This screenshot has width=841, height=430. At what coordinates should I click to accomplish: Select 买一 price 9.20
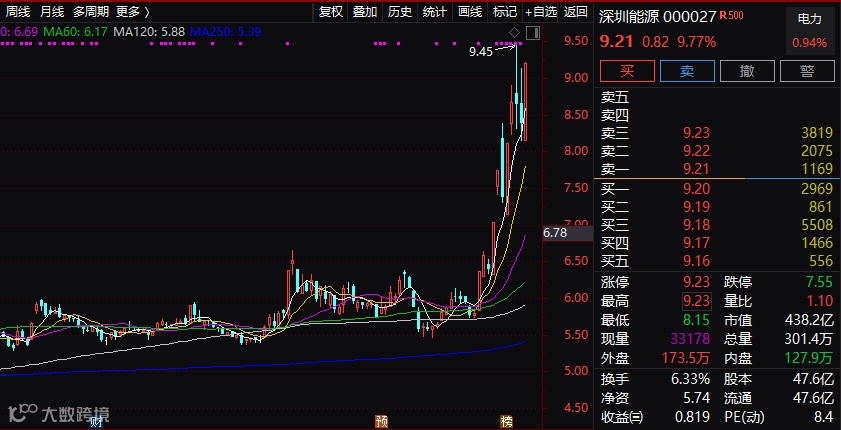point(697,188)
